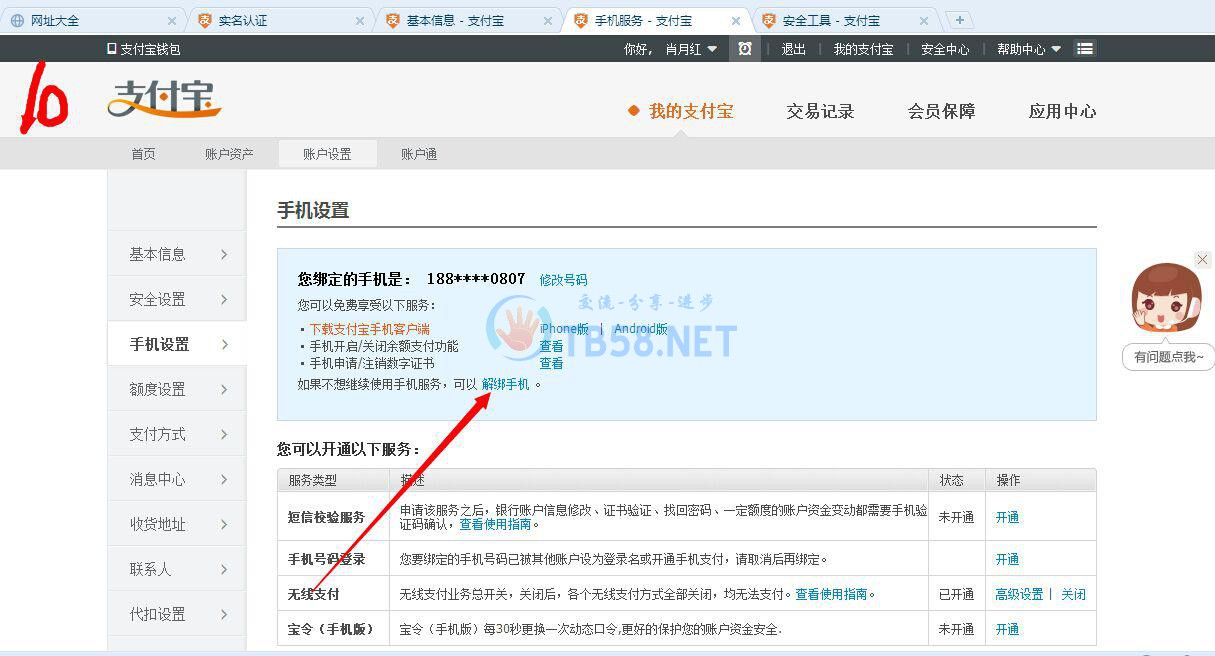Open 联系人 in the left sidebar
This screenshot has width=1215, height=656.
(177, 569)
